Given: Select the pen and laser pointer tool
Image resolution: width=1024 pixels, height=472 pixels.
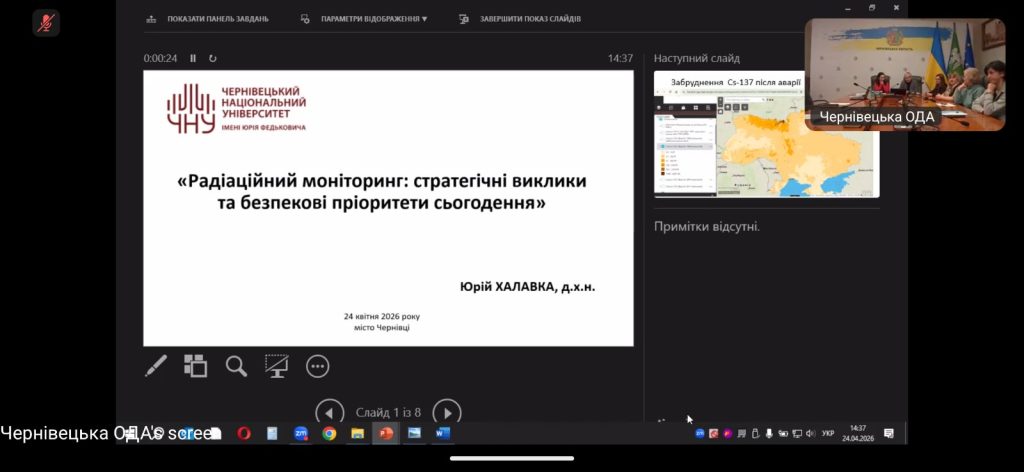Looking at the screenshot, I should (156, 366).
